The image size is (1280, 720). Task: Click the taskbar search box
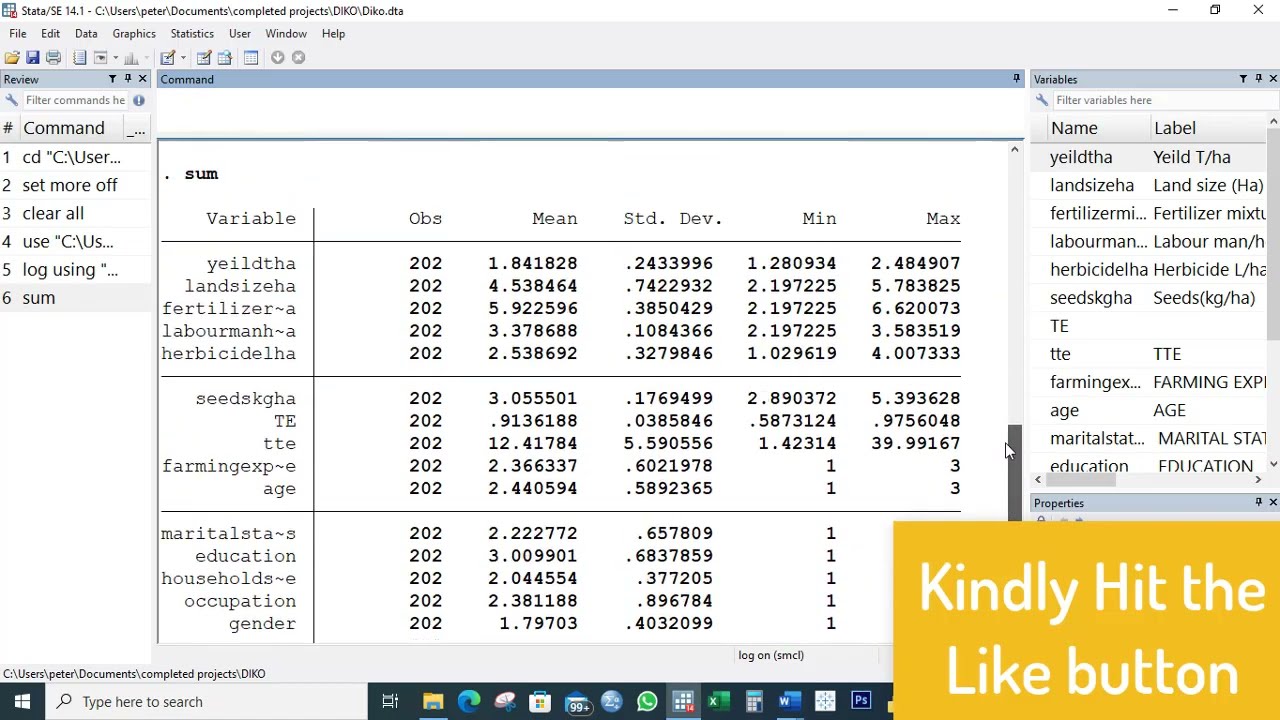(205, 701)
